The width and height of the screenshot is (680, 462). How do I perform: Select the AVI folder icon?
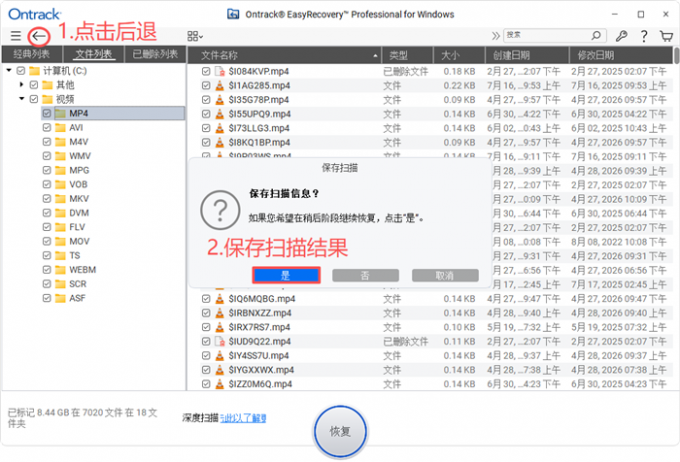click(60, 128)
